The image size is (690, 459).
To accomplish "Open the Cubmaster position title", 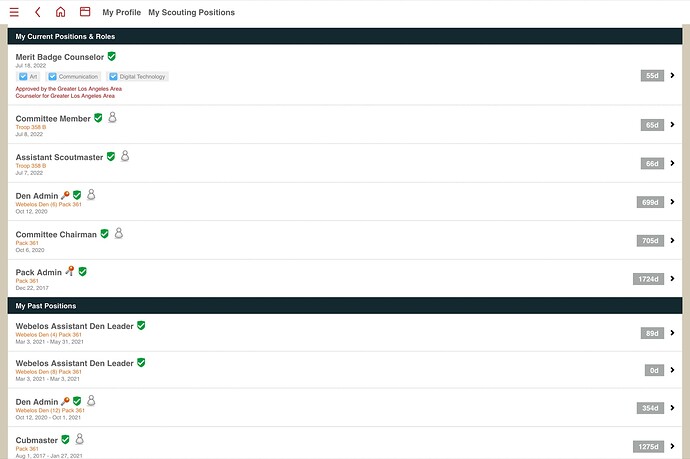I will pyautogui.click(x=37, y=440).
